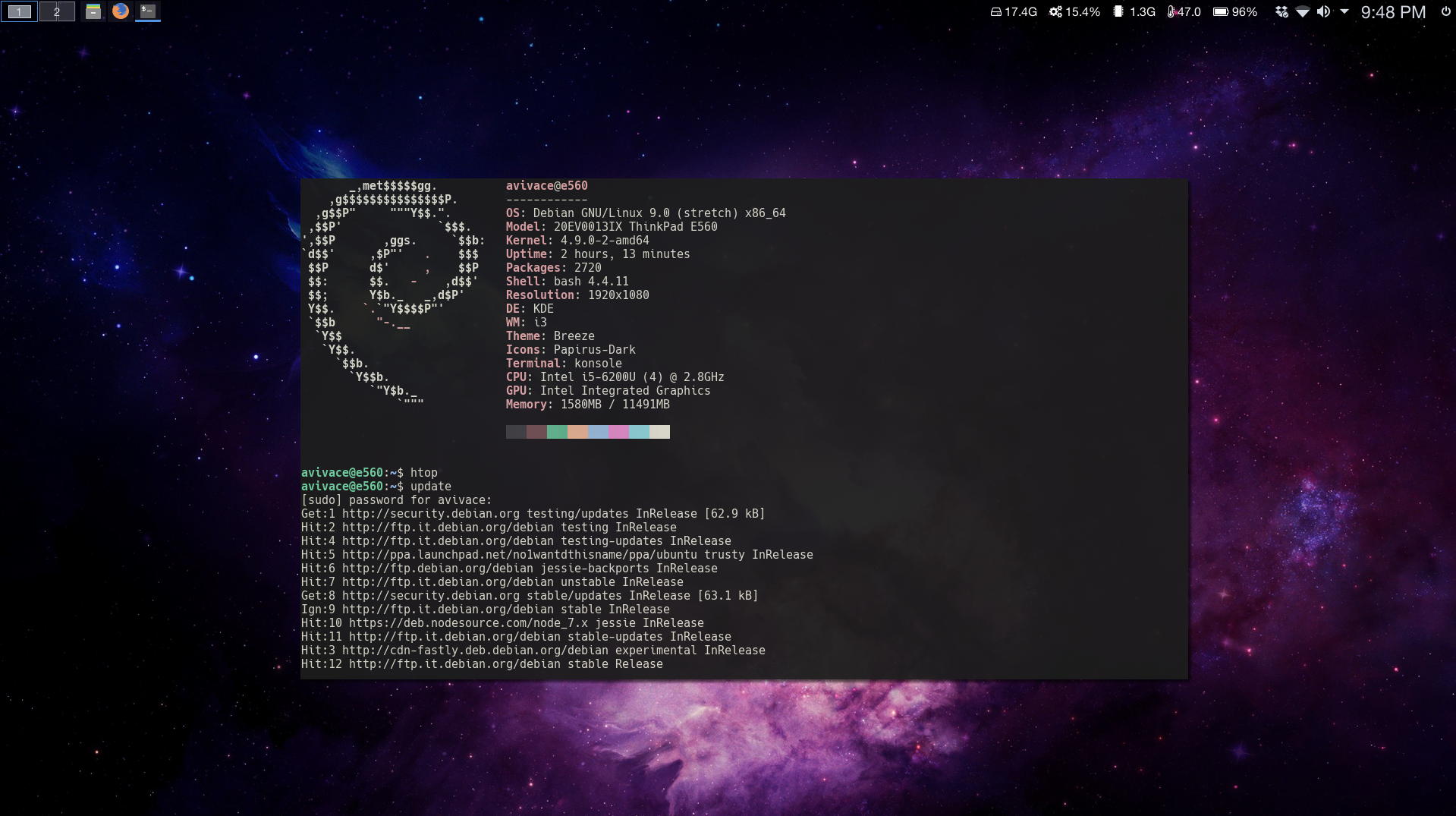
Task: Click the 'Model: 20EV0013IX ThinkPad E560' line
Action: pos(612,227)
